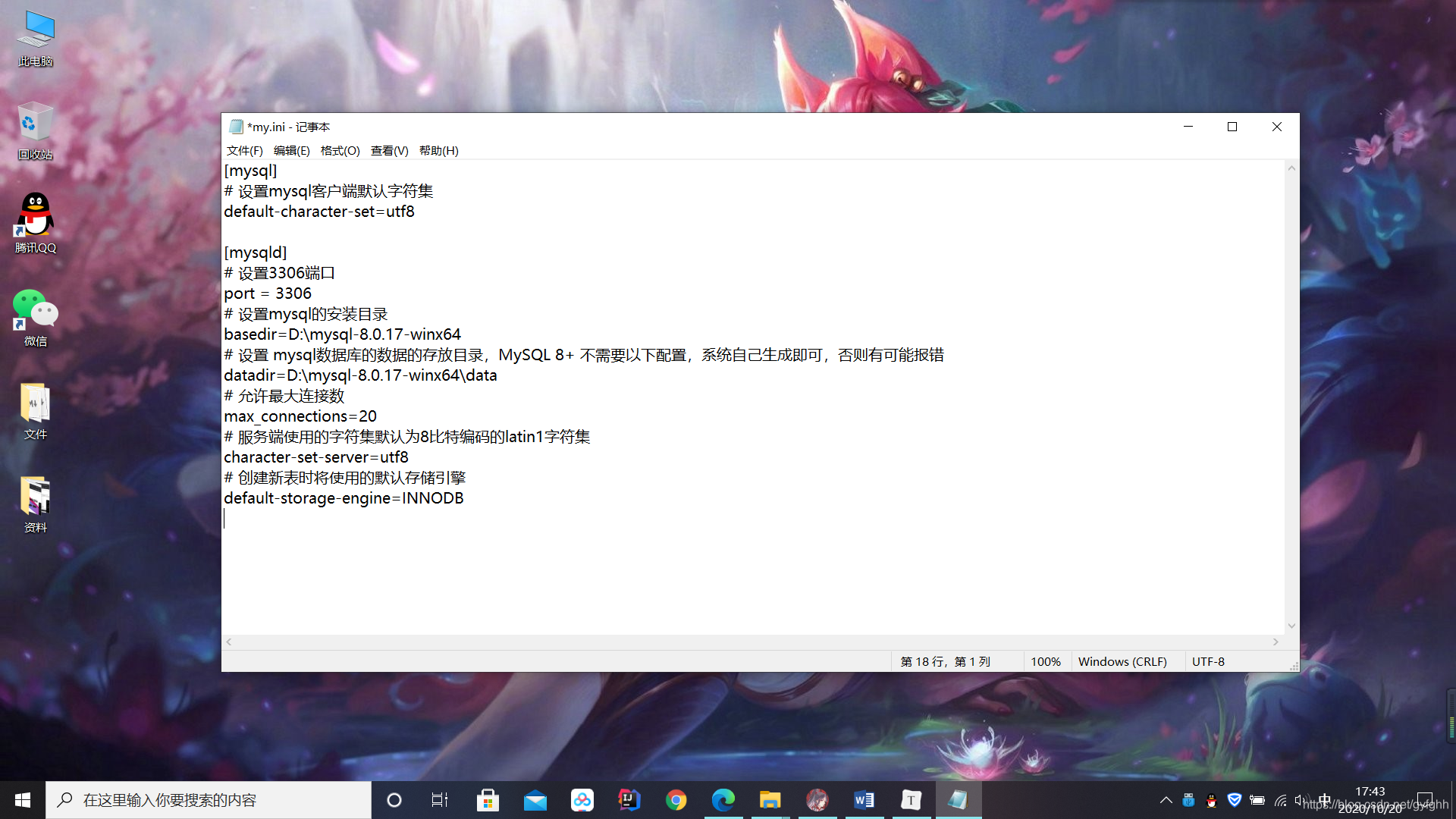Switch to Microsoft Word on the taskbar

864,800
